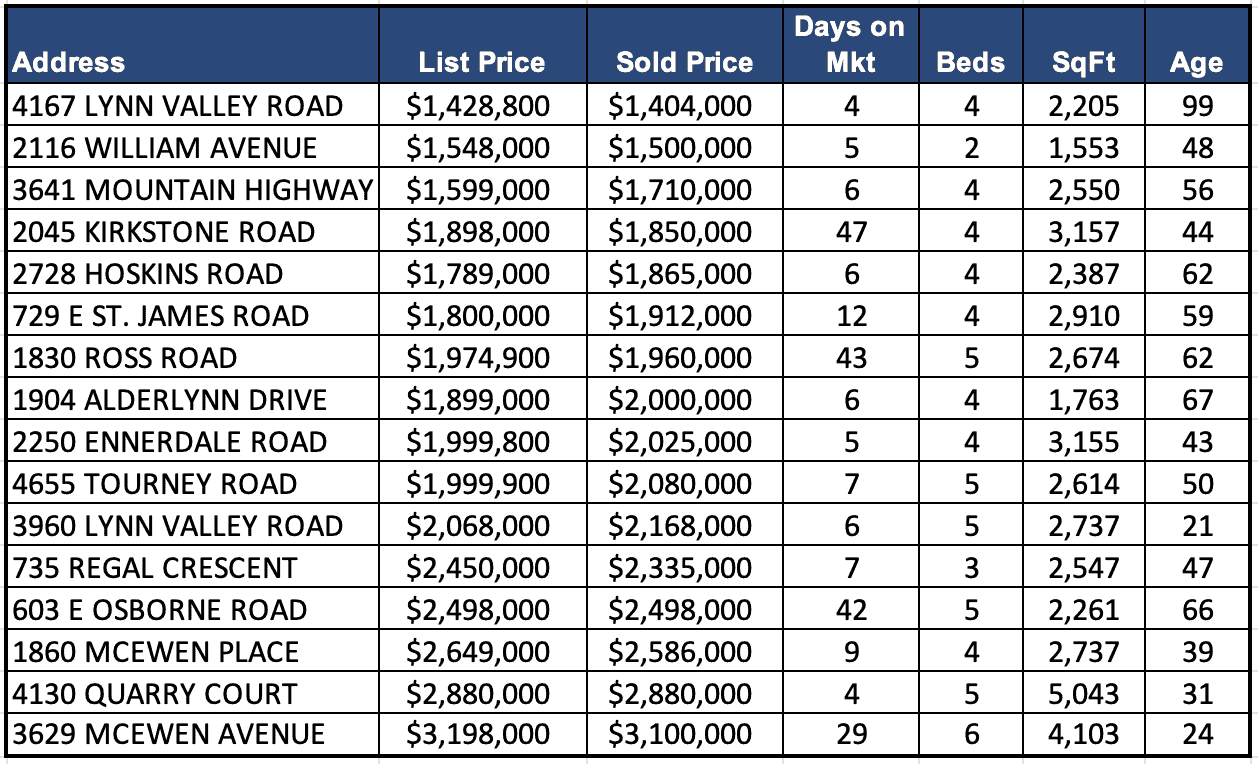The height and width of the screenshot is (764, 1258).
Task: Click the $1,974,900 list price cell
Action: [478, 358]
